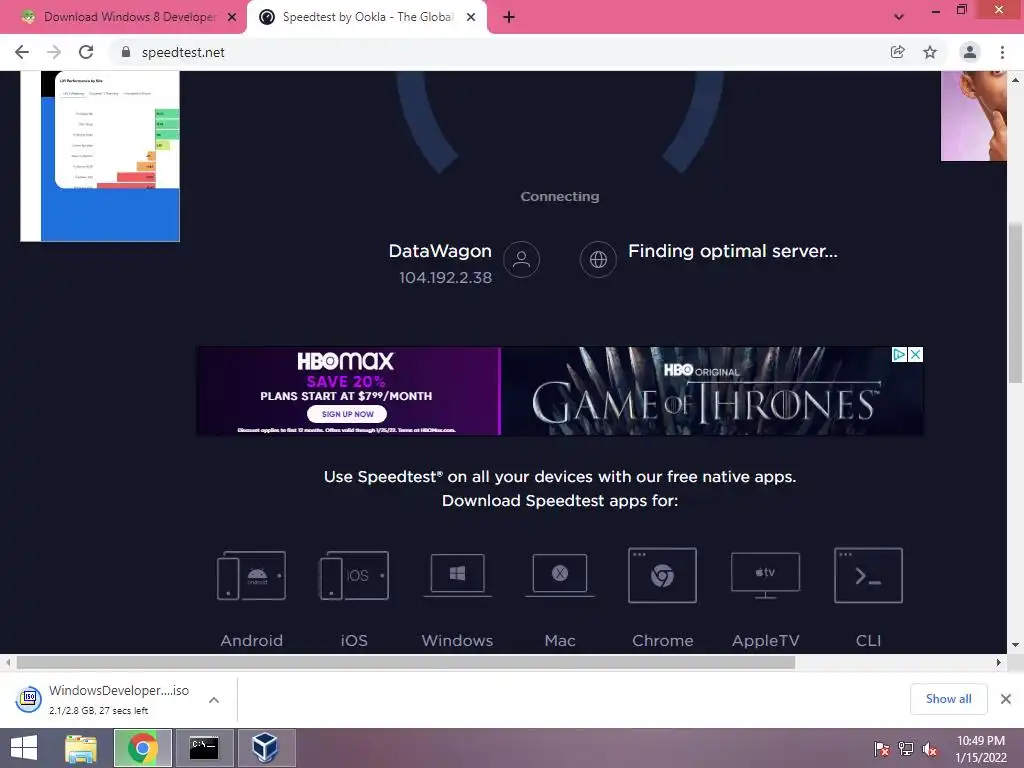Close the Speedtest by Ookla tab
The width and height of the screenshot is (1024, 768).
coord(471,17)
